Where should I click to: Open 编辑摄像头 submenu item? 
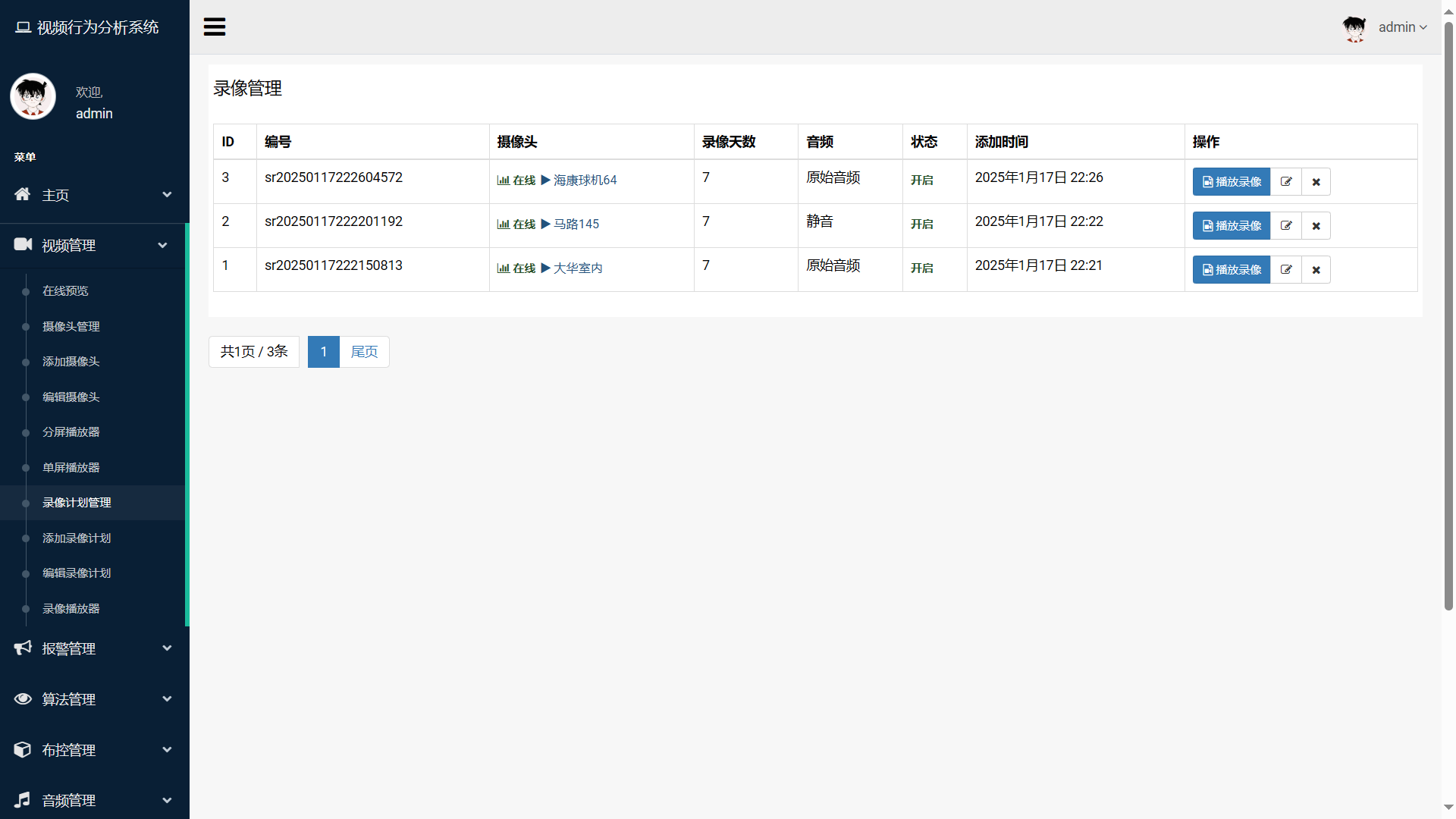coord(71,397)
